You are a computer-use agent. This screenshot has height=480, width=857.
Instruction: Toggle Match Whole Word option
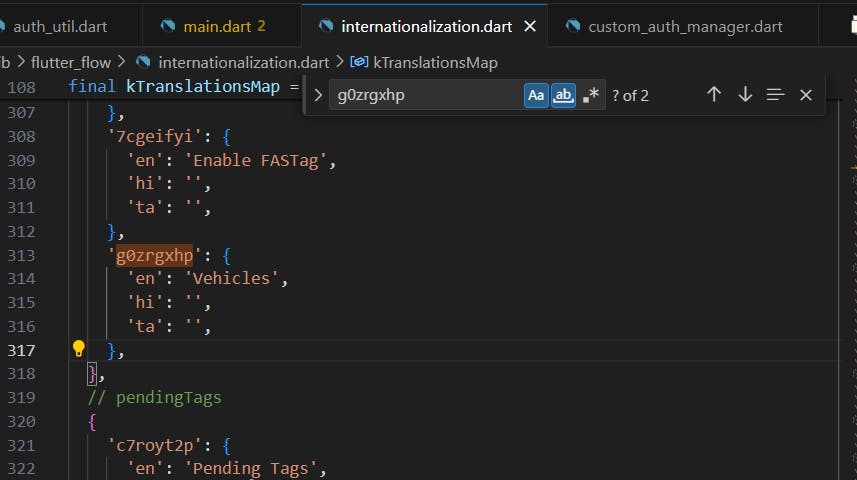[564, 95]
